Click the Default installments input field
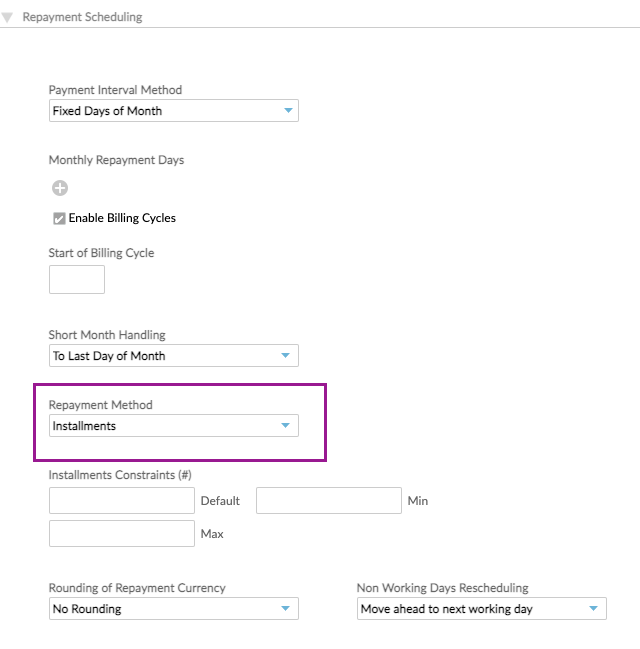Viewport: 640px width, 649px height. [x=121, y=500]
